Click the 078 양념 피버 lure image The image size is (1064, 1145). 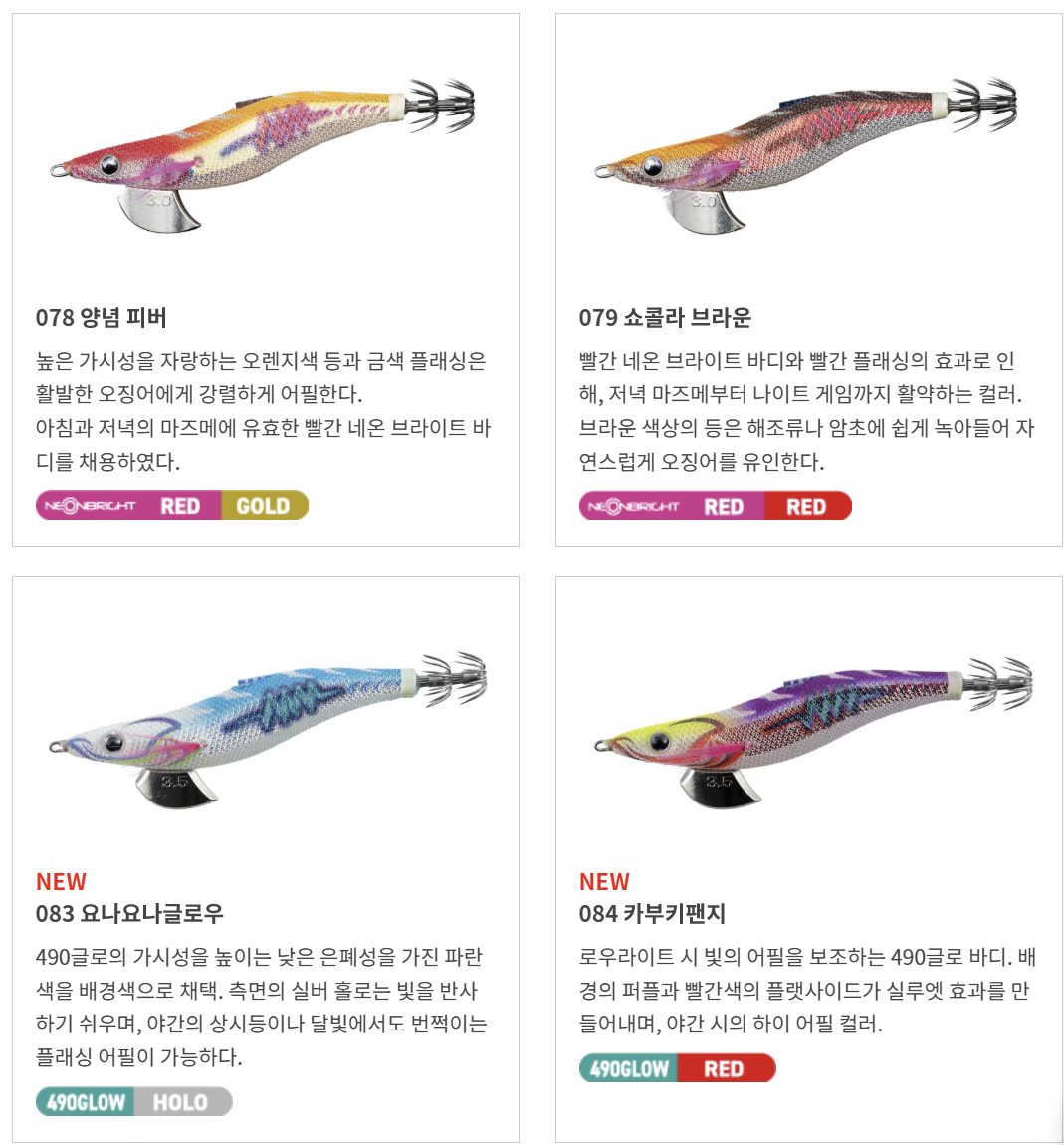coord(264,154)
